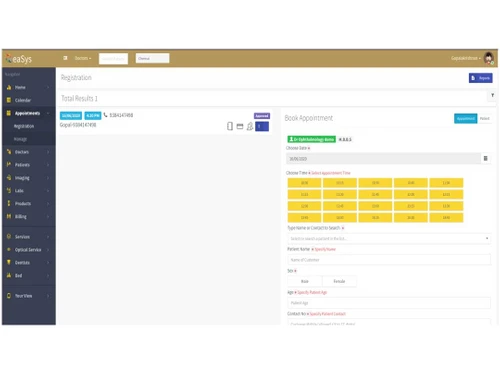
Task: Click the filter icon beside Total Results
Action: 492,95
